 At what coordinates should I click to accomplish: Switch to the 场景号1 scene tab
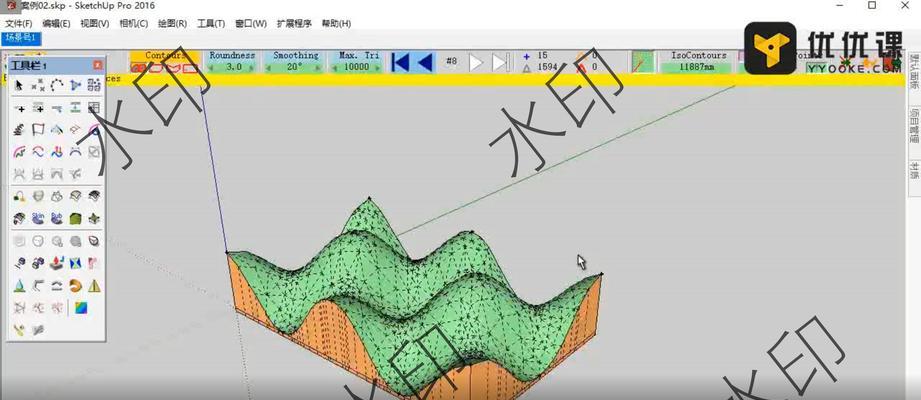coord(21,38)
